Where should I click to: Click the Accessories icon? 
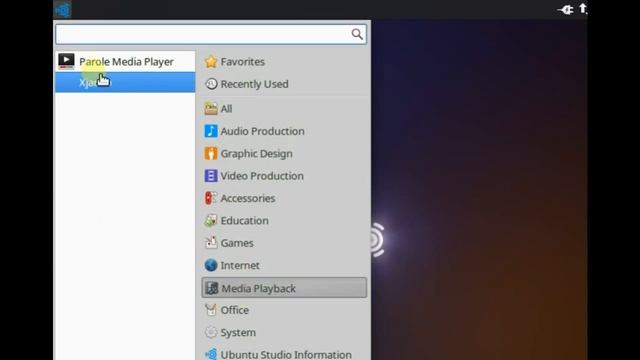[x=211, y=198]
